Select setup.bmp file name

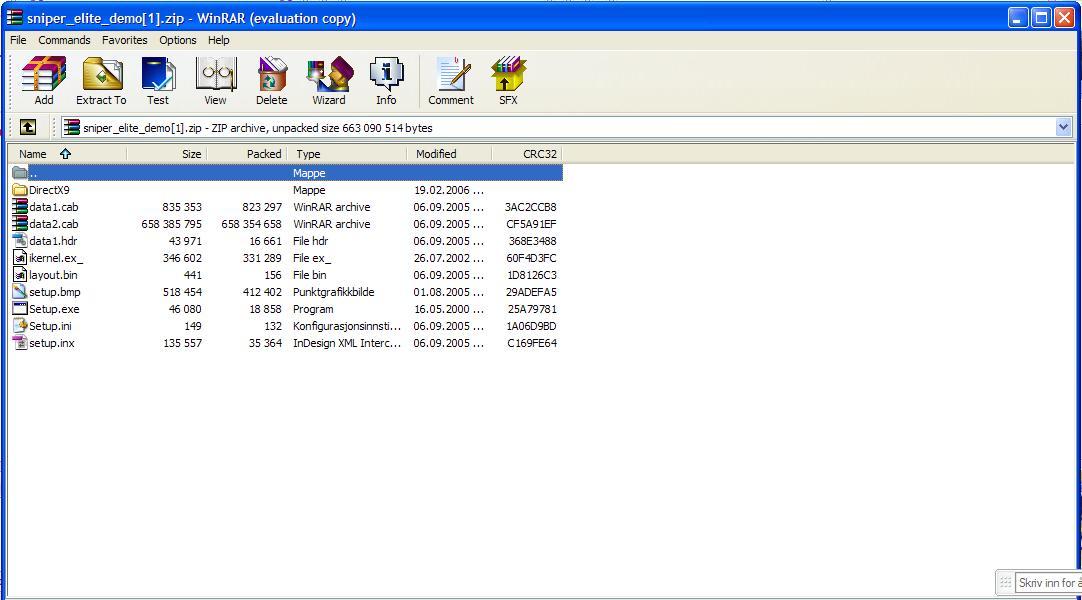pyautogui.click(x=55, y=292)
